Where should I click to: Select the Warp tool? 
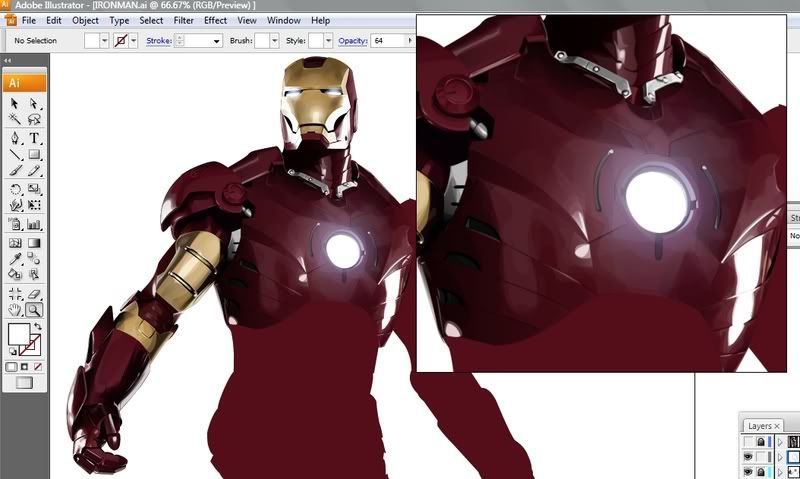tap(15, 205)
